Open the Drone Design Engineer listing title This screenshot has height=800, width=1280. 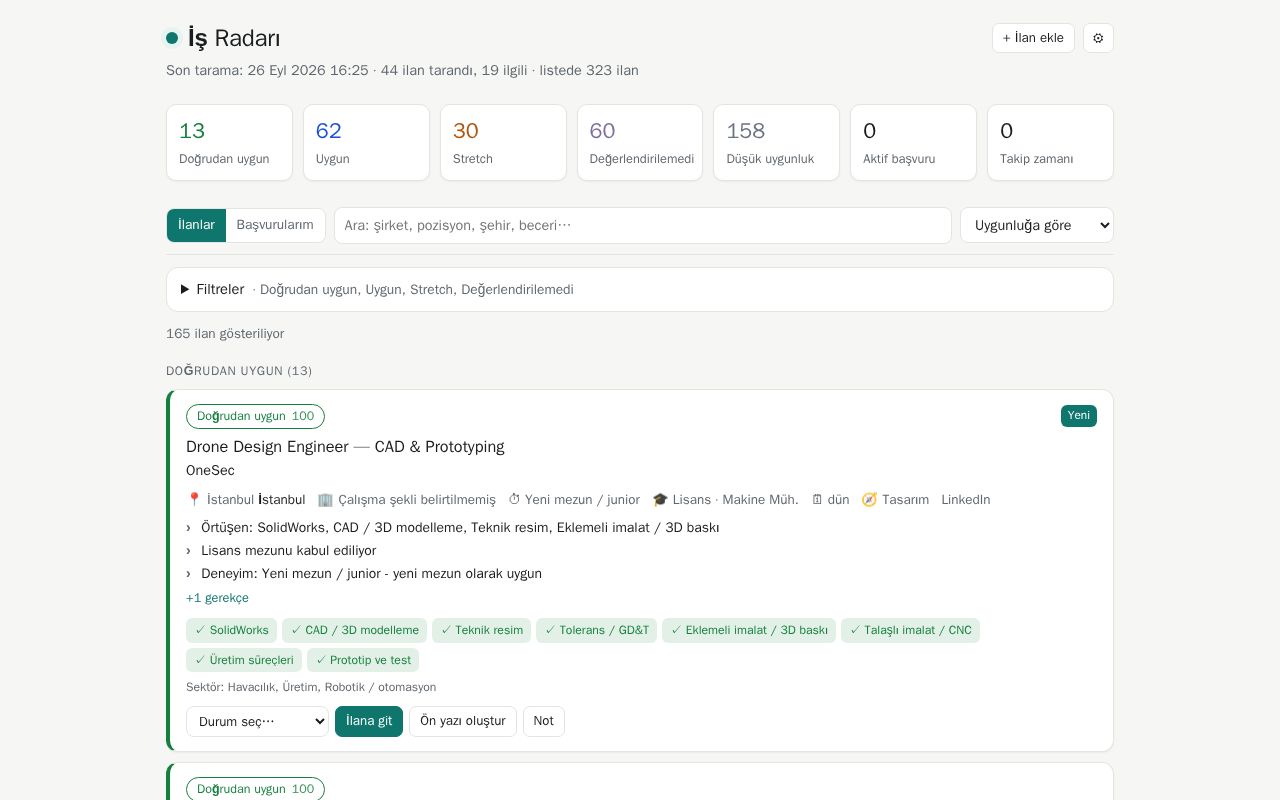(x=345, y=447)
